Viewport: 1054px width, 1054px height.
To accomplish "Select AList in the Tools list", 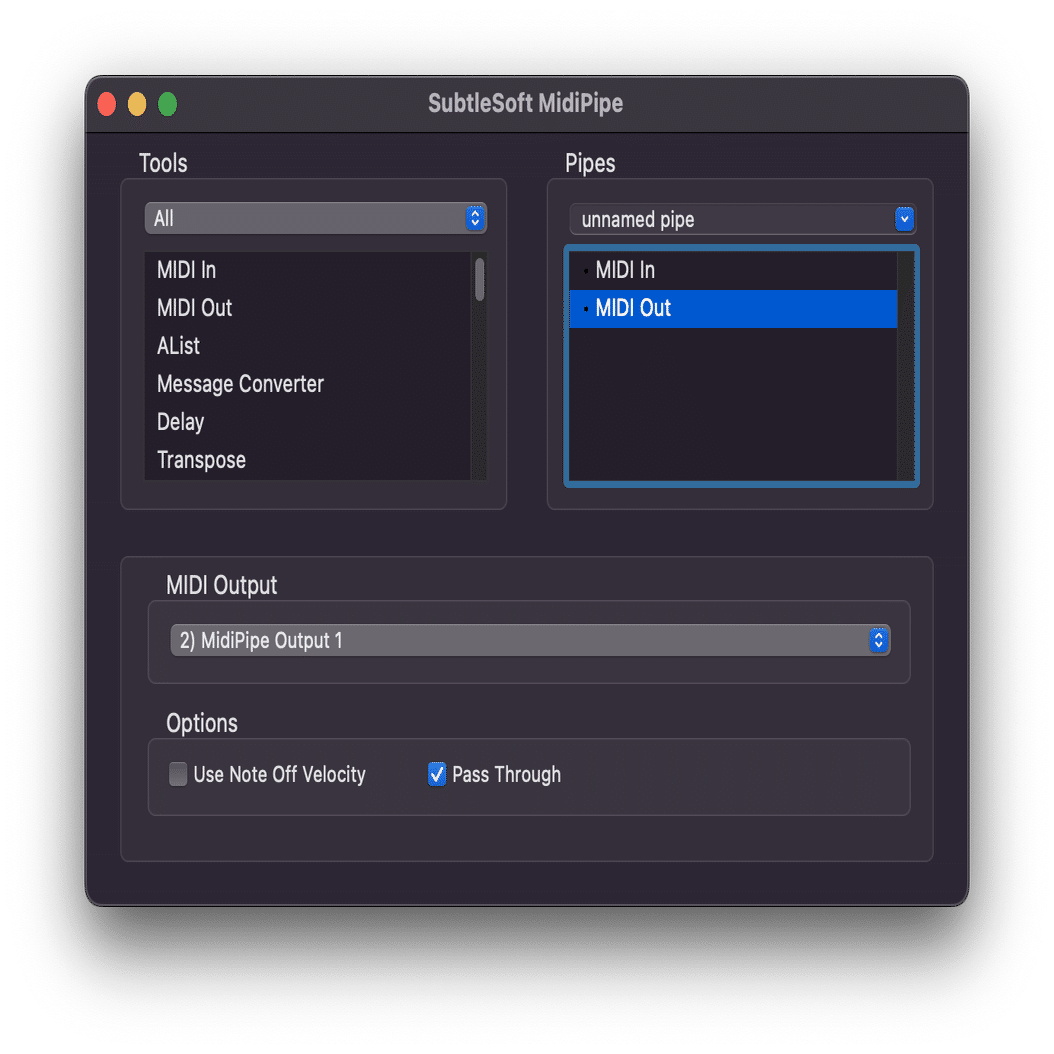I will point(308,346).
